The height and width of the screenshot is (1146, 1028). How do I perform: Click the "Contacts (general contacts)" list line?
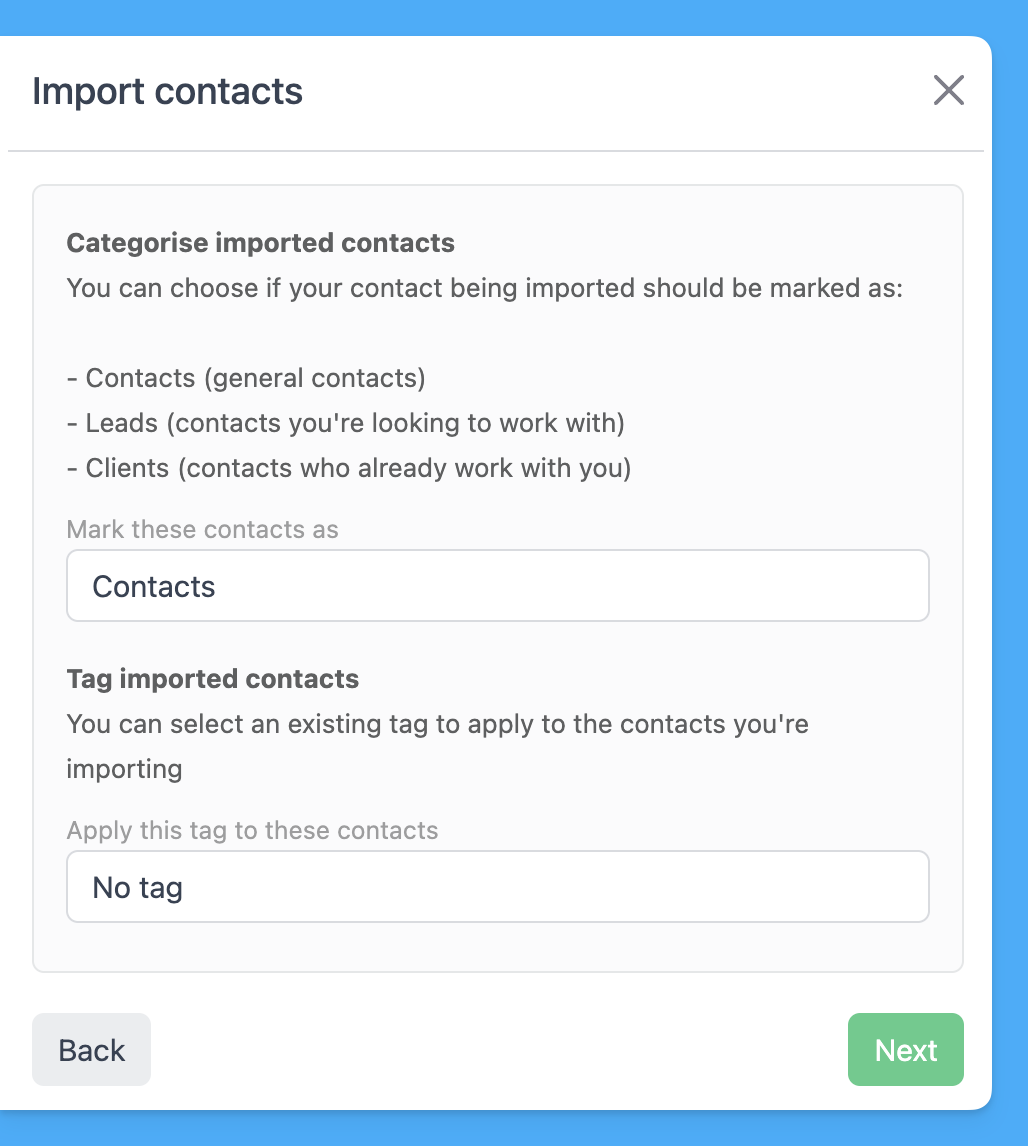[x=246, y=378]
